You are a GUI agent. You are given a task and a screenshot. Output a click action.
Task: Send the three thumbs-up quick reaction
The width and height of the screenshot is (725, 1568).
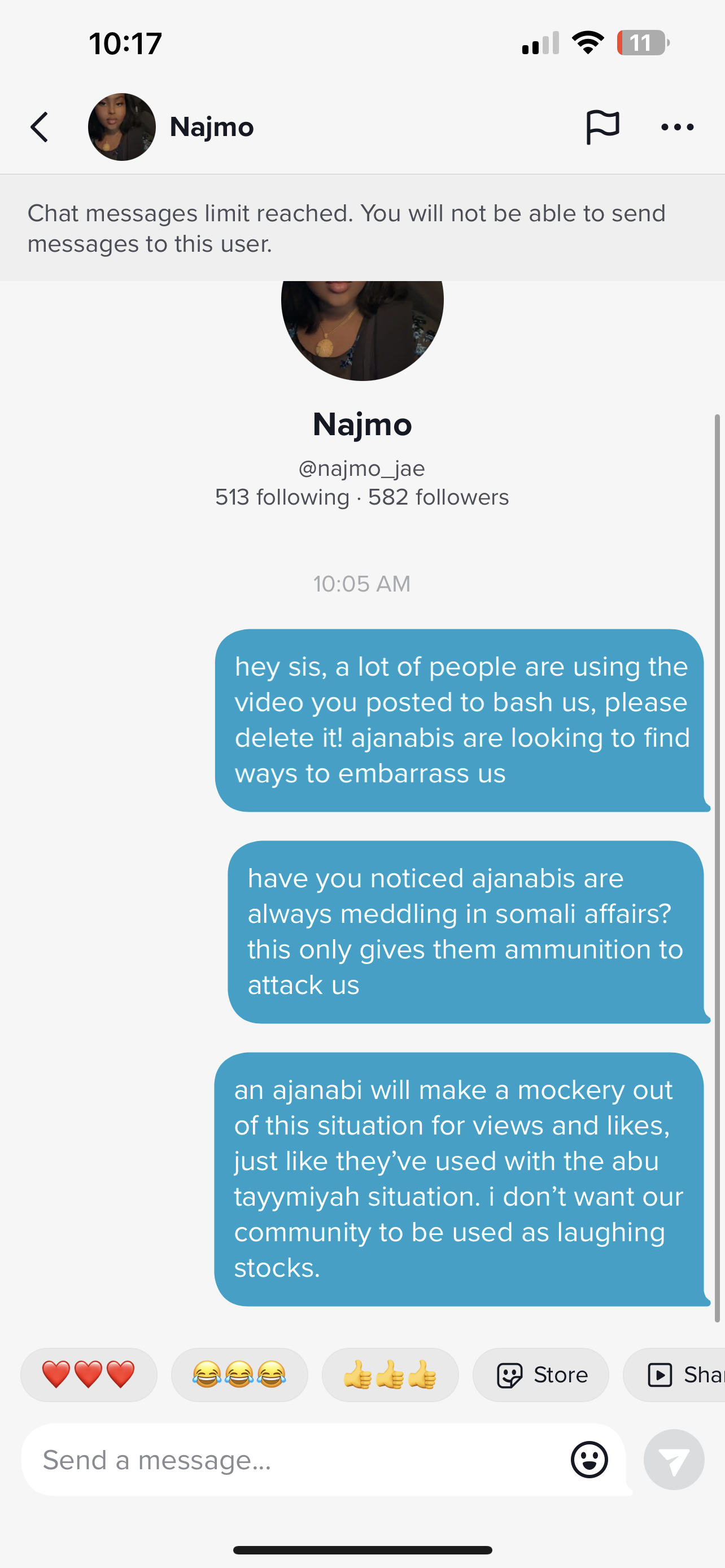pos(390,1375)
